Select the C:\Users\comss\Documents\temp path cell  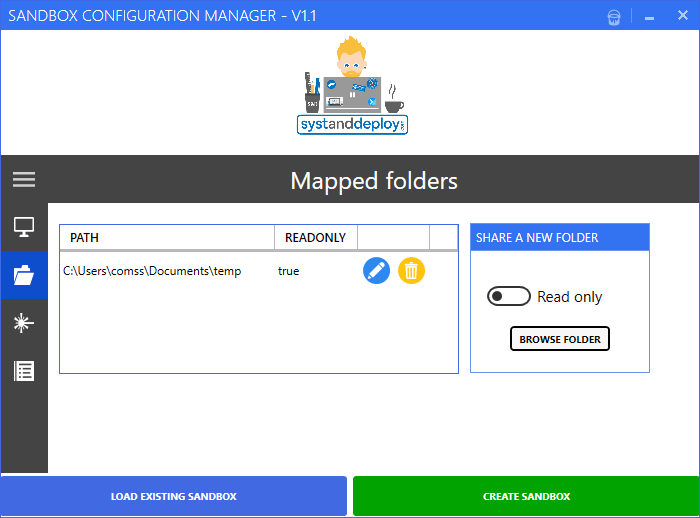(x=152, y=271)
